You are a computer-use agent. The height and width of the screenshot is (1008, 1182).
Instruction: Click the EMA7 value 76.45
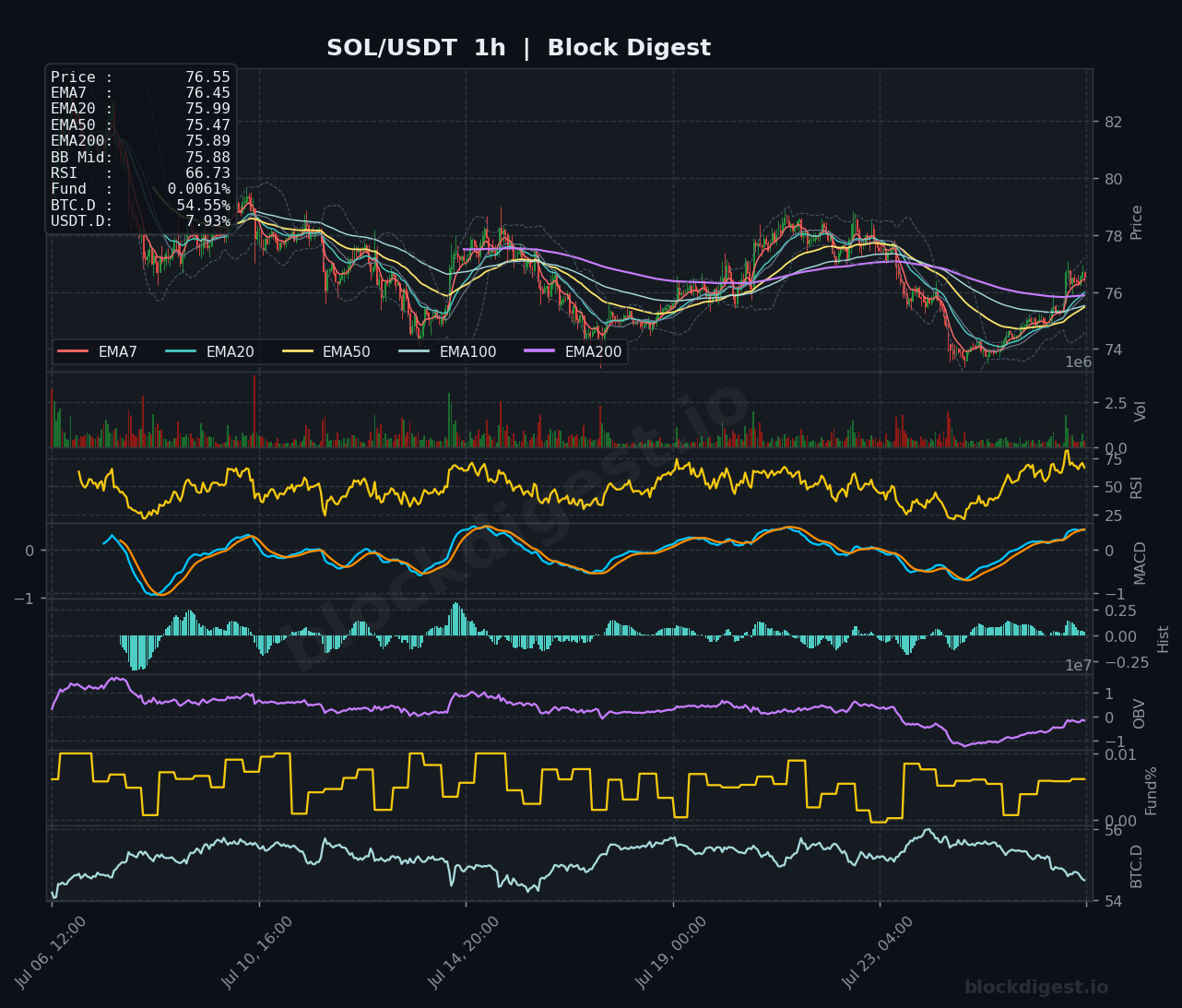pyautogui.click(x=207, y=93)
